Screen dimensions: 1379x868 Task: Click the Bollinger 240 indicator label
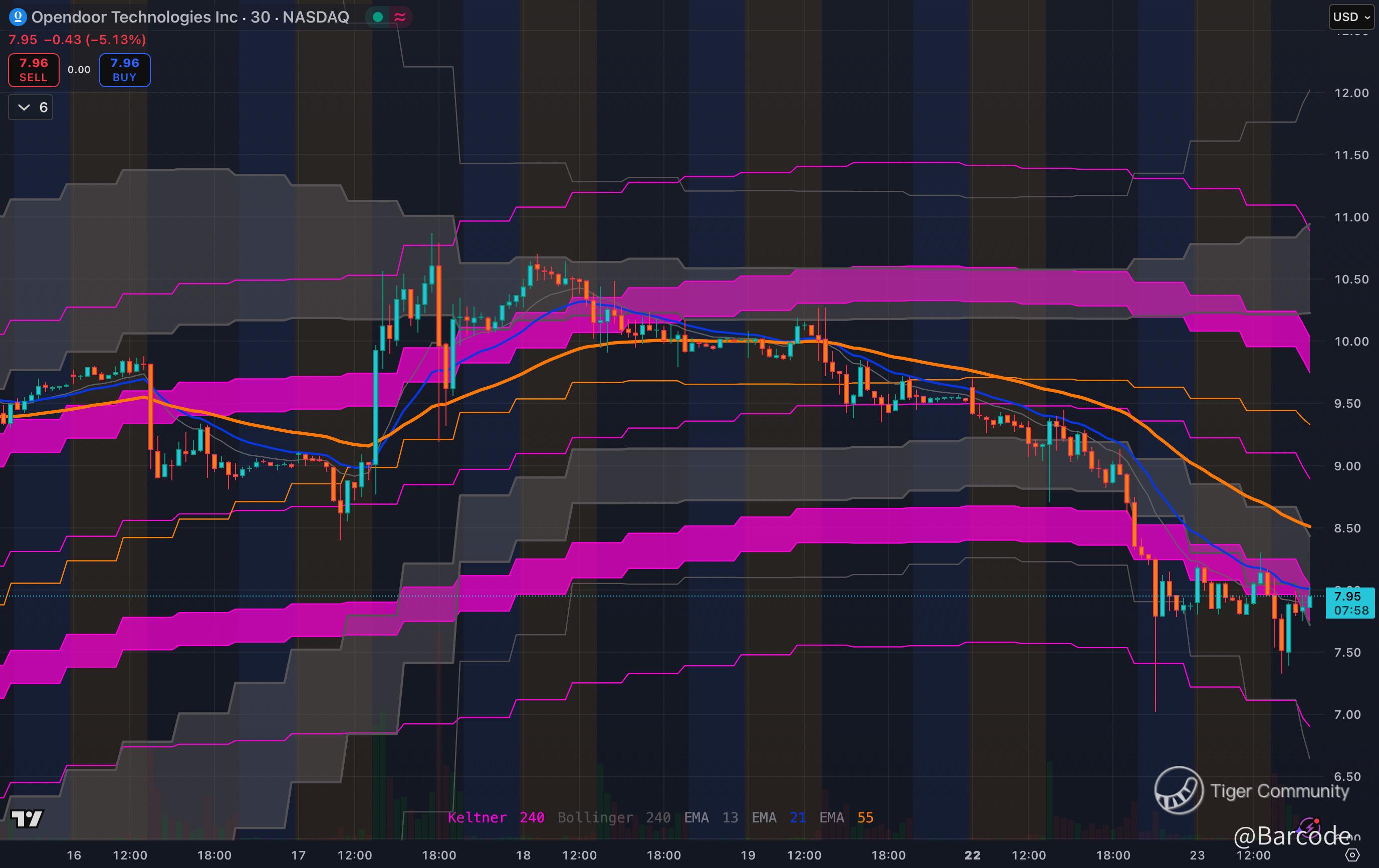click(x=613, y=817)
